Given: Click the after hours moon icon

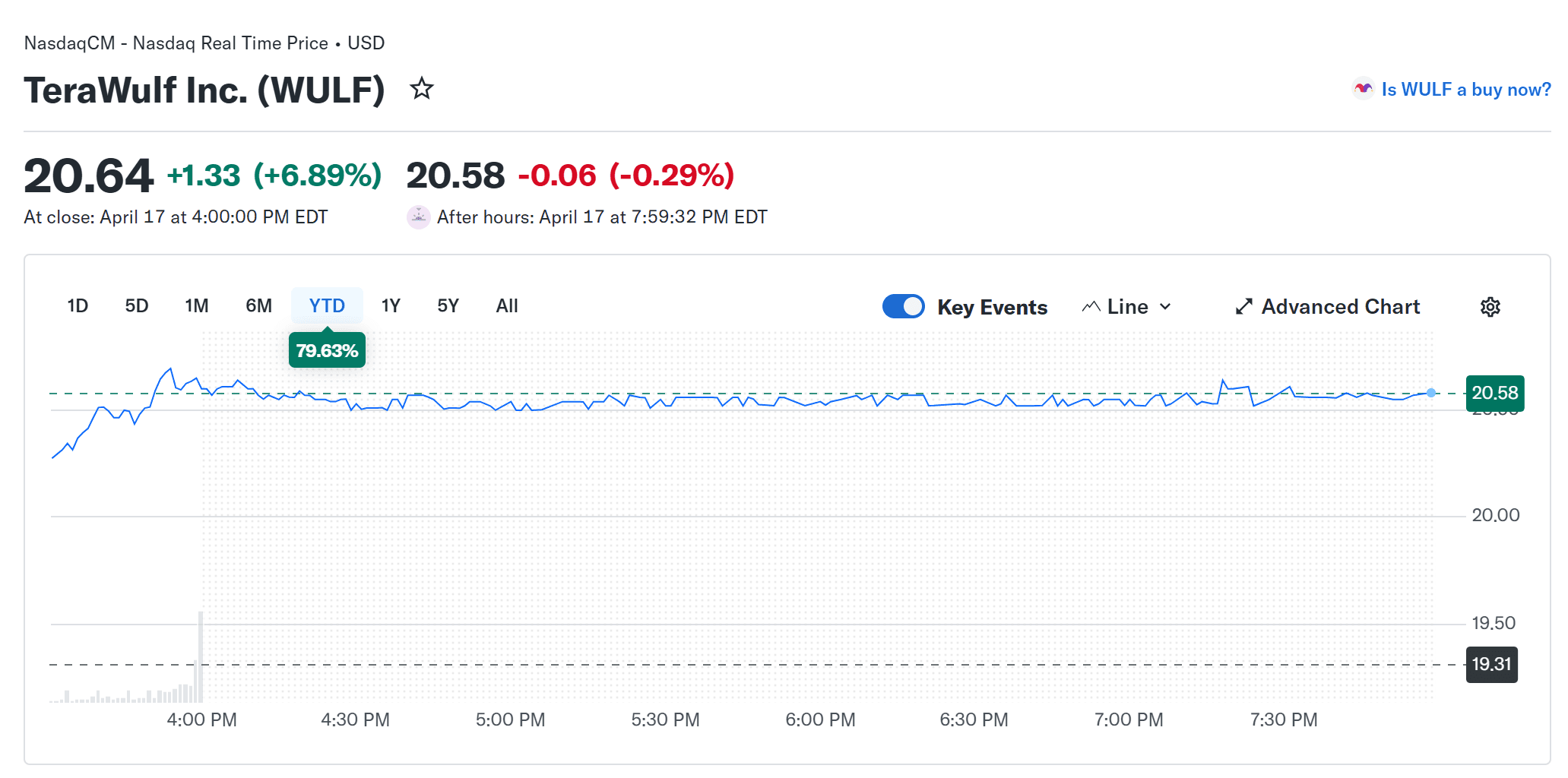Looking at the screenshot, I should coord(419,217).
